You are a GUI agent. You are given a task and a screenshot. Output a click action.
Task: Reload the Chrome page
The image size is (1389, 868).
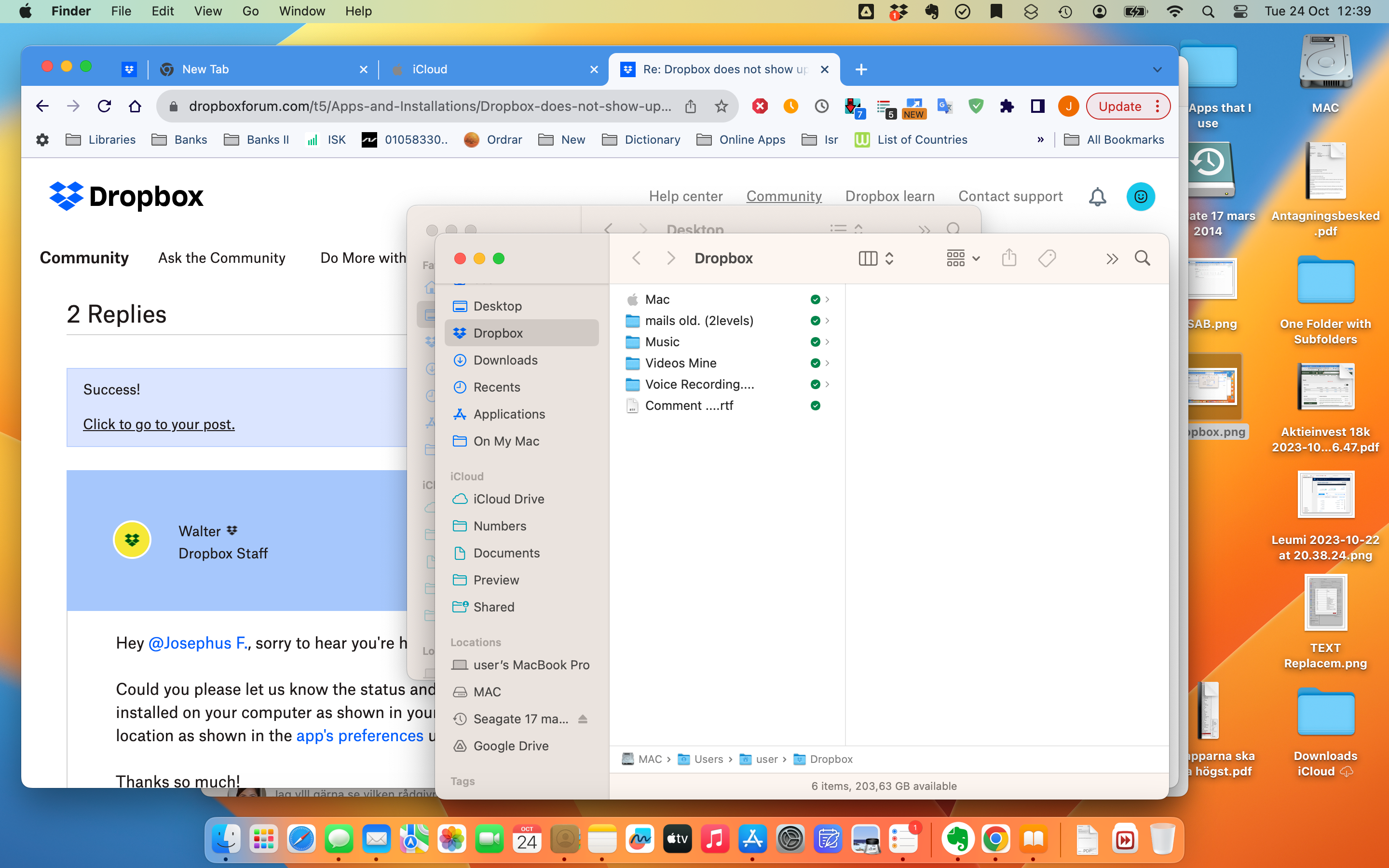pyautogui.click(x=104, y=106)
